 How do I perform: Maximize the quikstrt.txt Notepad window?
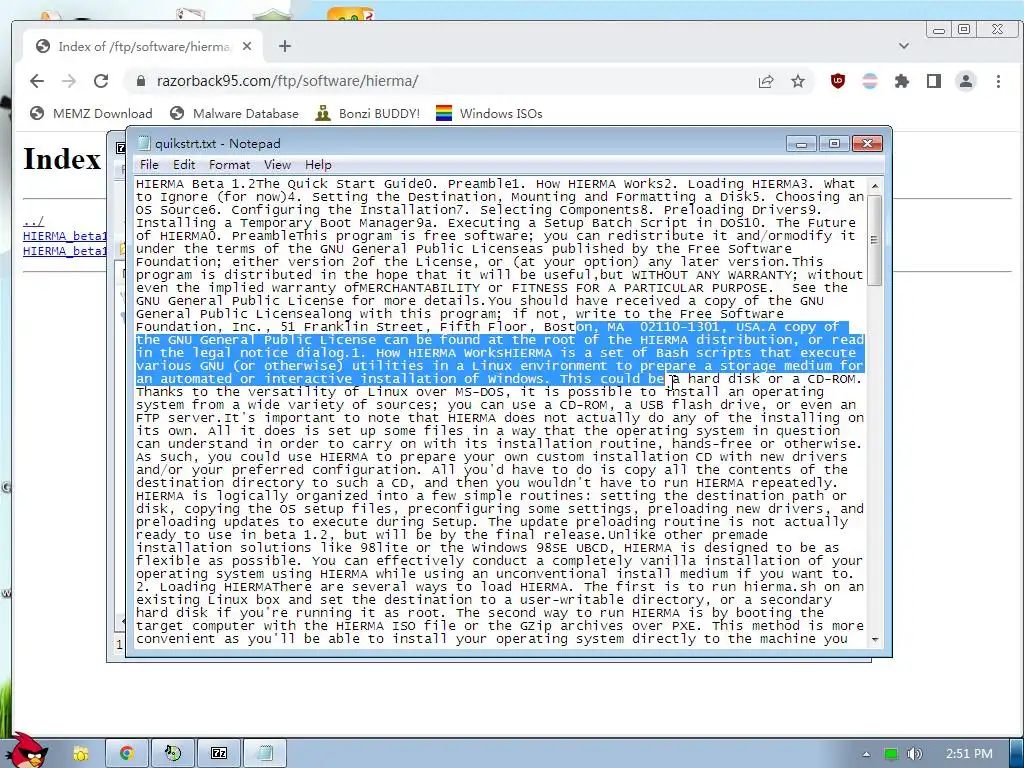834,144
